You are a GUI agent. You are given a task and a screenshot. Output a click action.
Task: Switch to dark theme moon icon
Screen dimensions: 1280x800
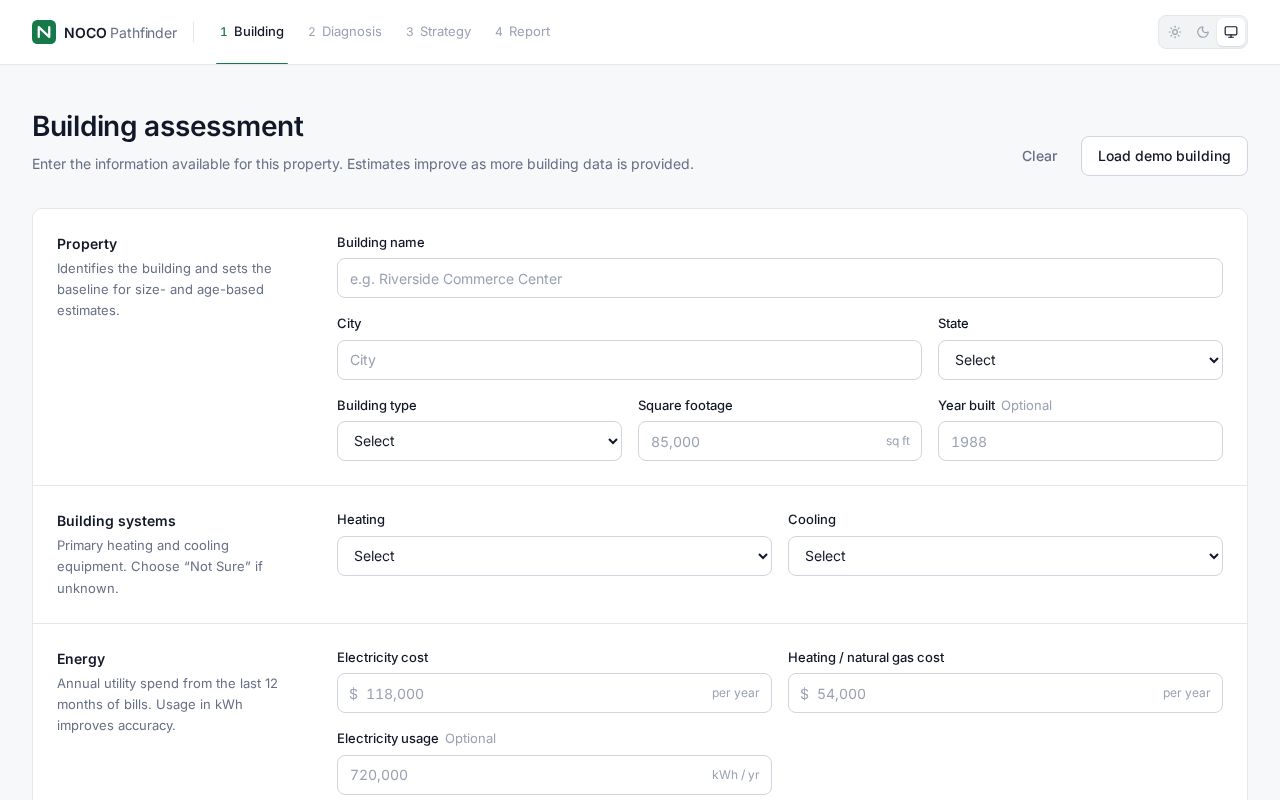1203,32
